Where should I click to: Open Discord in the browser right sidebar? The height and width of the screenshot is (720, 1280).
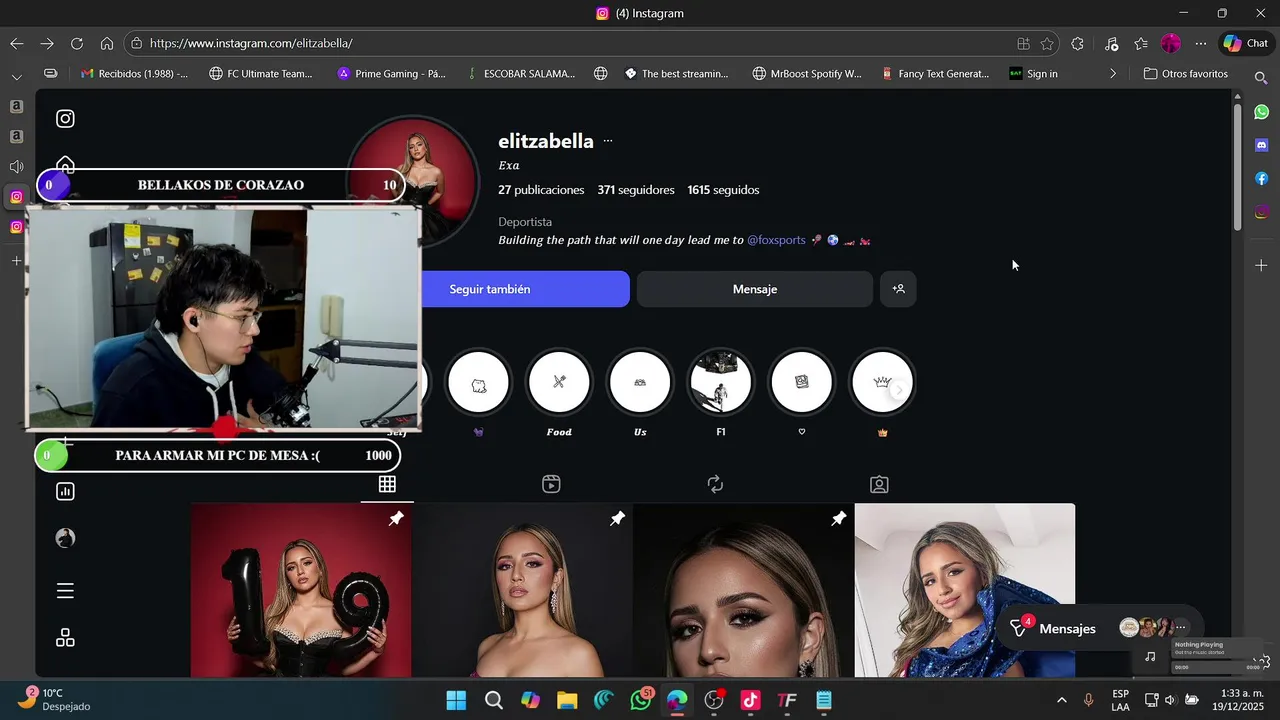(x=1261, y=145)
